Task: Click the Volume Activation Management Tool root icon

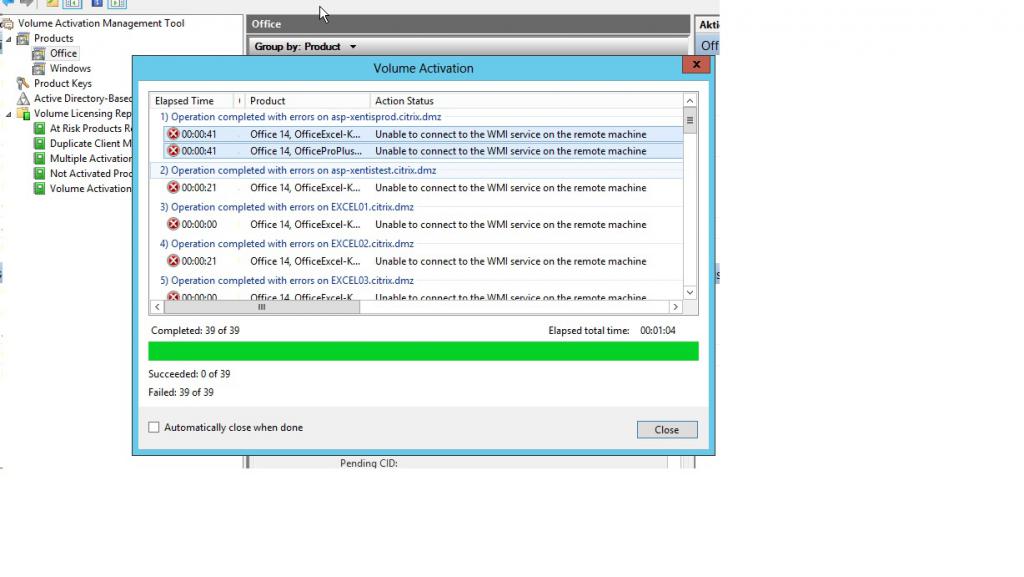Action: click(8, 23)
